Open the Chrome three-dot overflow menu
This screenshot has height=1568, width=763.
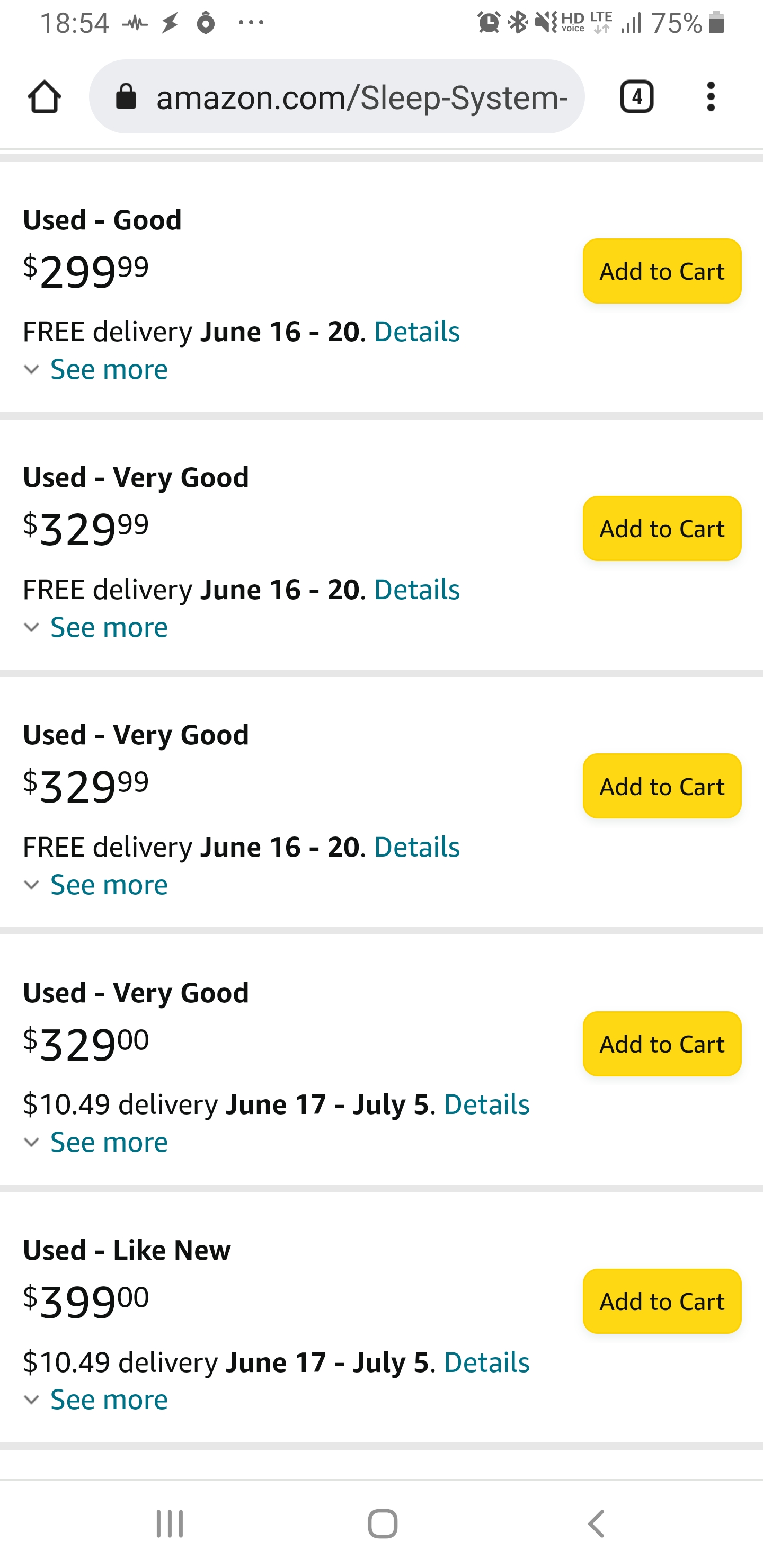[x=711, y=97]
